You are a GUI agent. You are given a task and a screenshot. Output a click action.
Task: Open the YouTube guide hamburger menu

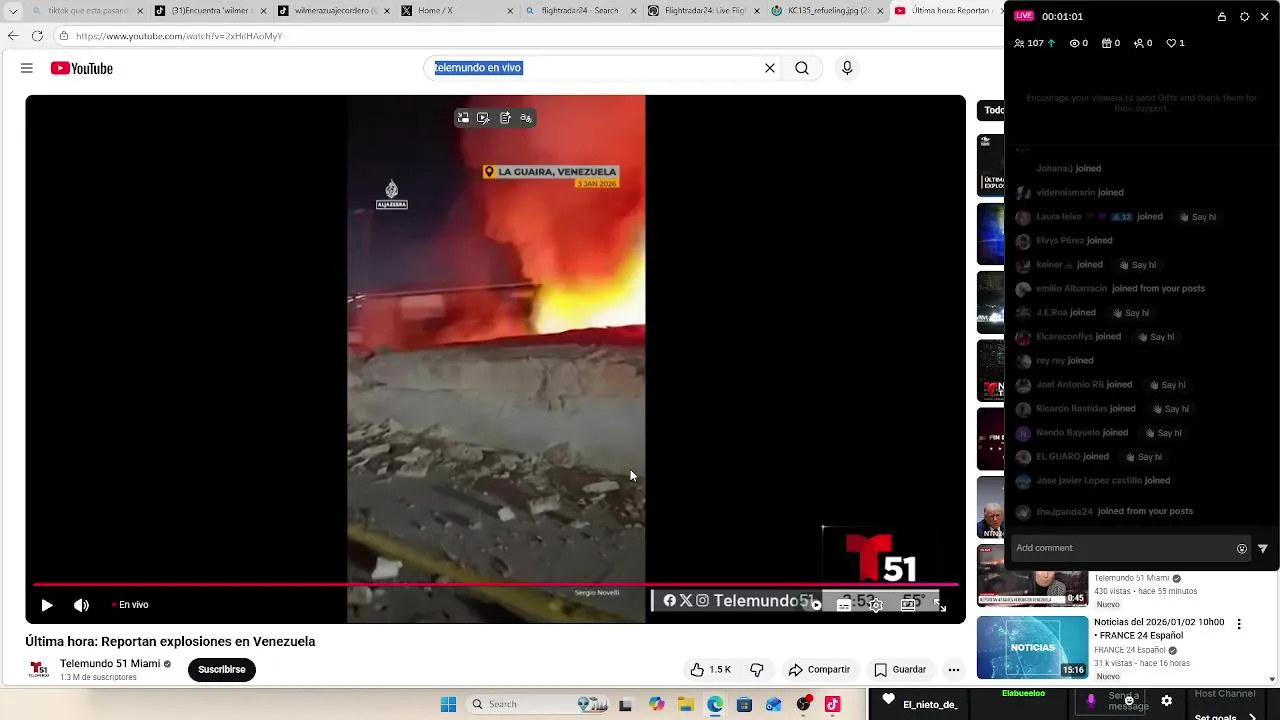[x=27, y=68]
